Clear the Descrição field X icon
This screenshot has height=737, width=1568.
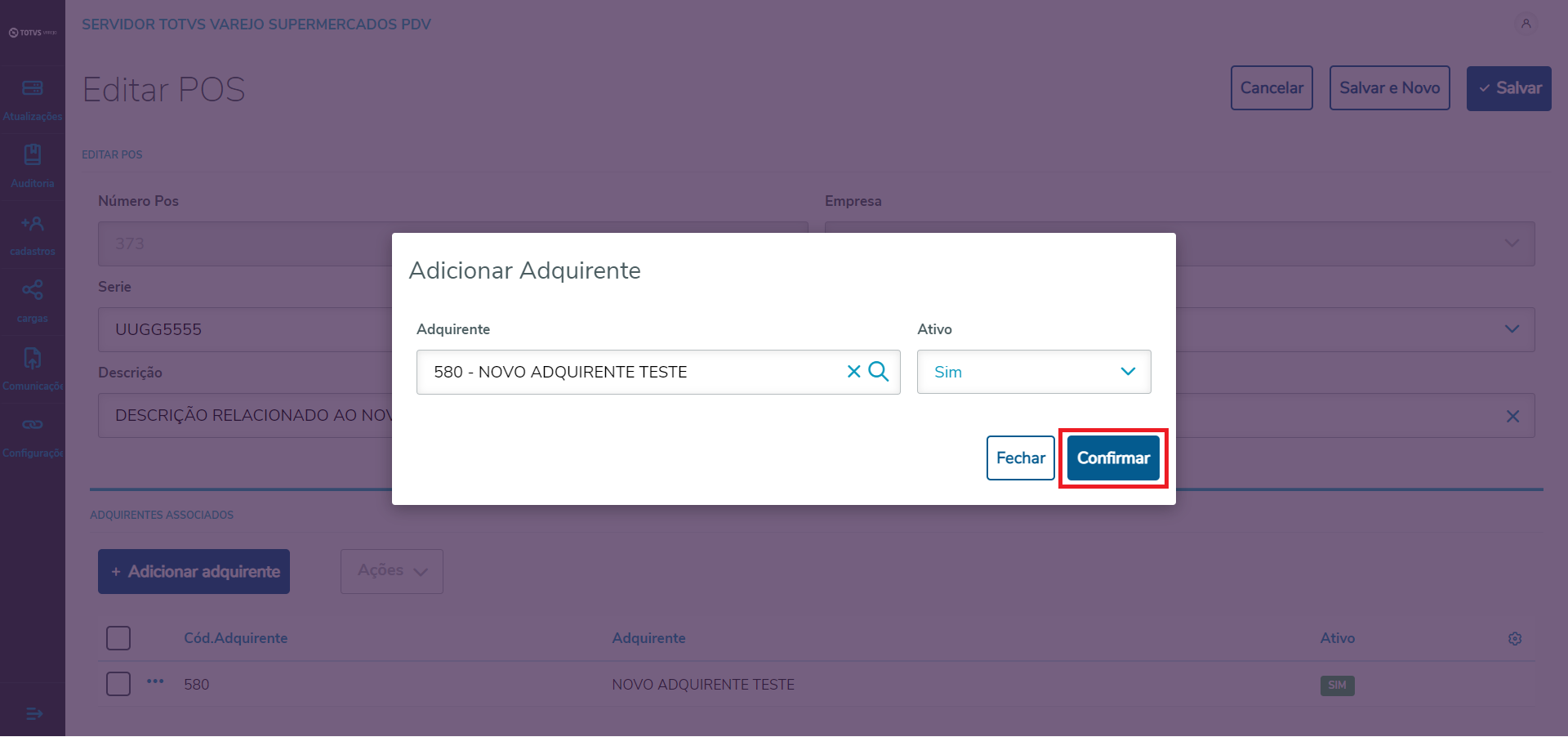[x=1512, y=416]
